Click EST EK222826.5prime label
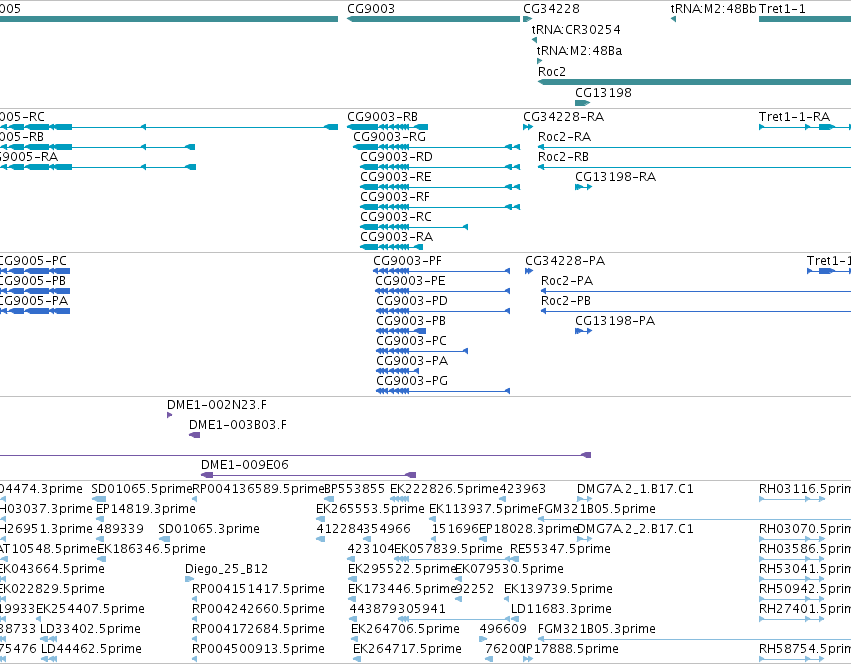This screenshot has height=664, width=851. tap(444, 489)
